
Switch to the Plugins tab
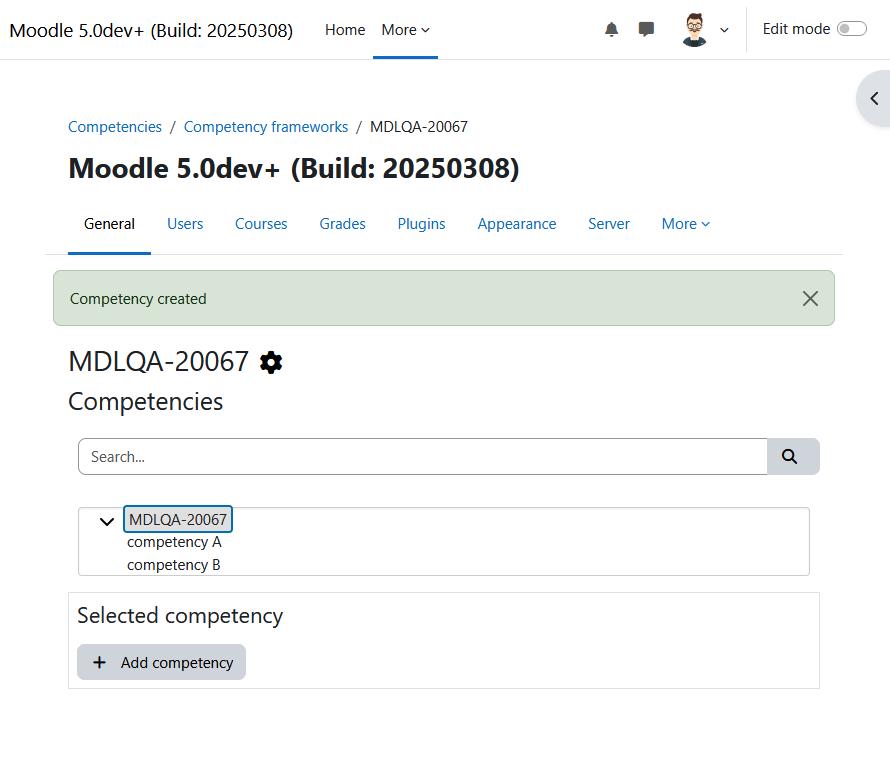coord(421,224)
